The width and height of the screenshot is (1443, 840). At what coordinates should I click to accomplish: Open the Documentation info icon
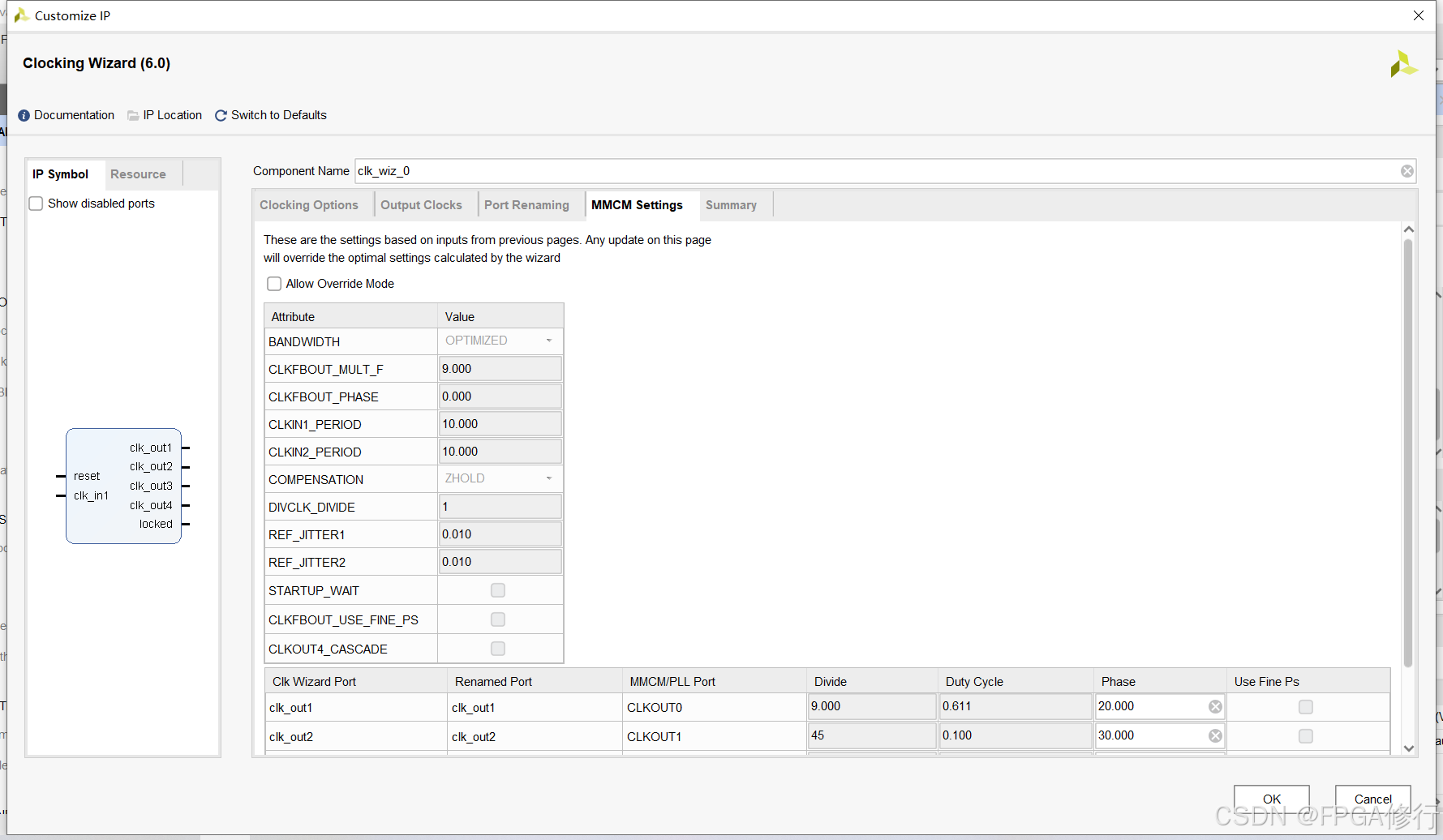coord(24,116)
